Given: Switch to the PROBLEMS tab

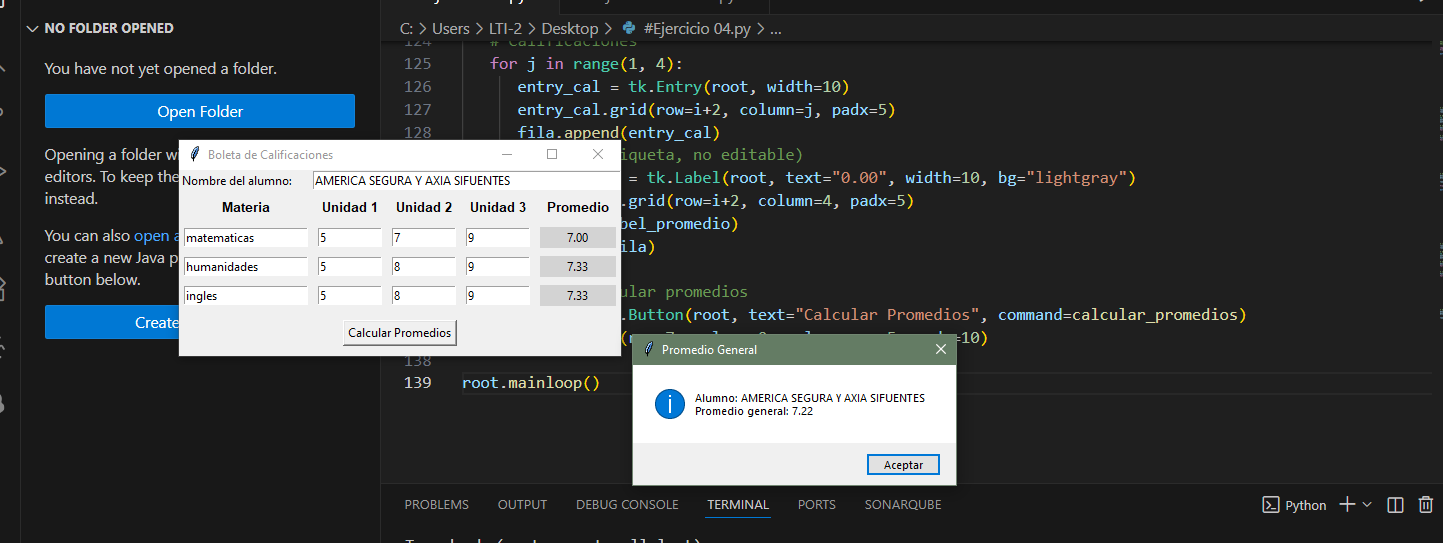Looking at the screenshot, I should [436, 505].
